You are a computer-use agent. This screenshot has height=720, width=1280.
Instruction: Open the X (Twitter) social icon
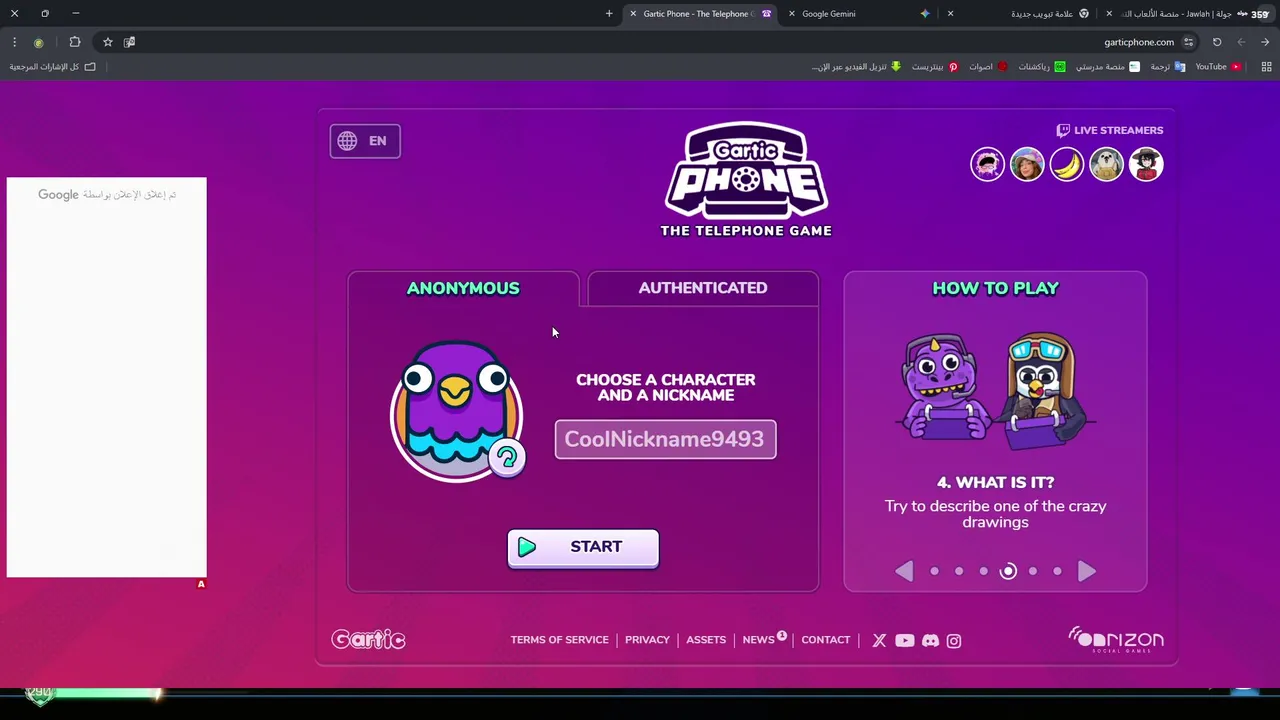[x=879, y=641]
